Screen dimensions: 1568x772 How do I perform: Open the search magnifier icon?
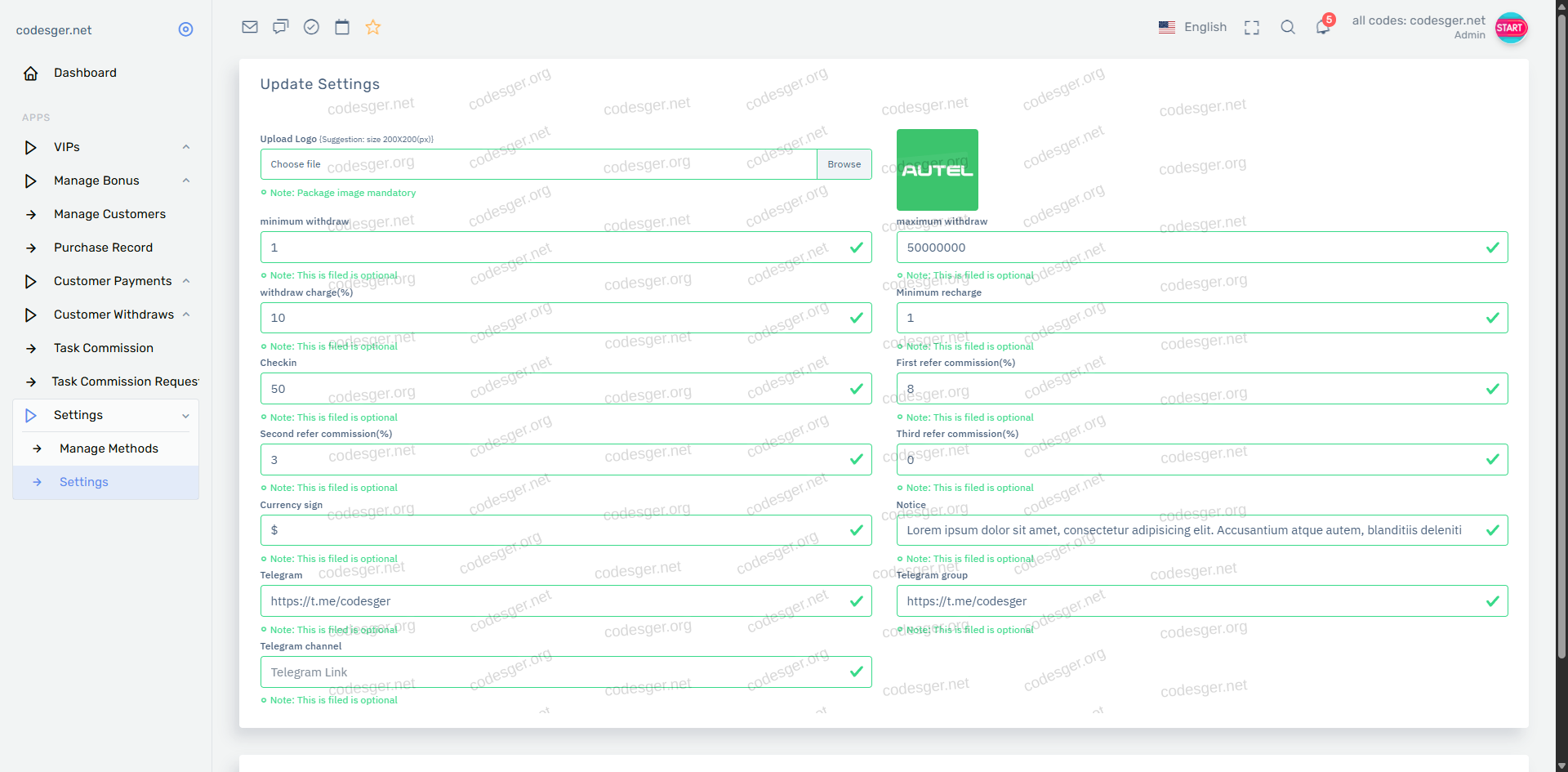click(1288, 28)
